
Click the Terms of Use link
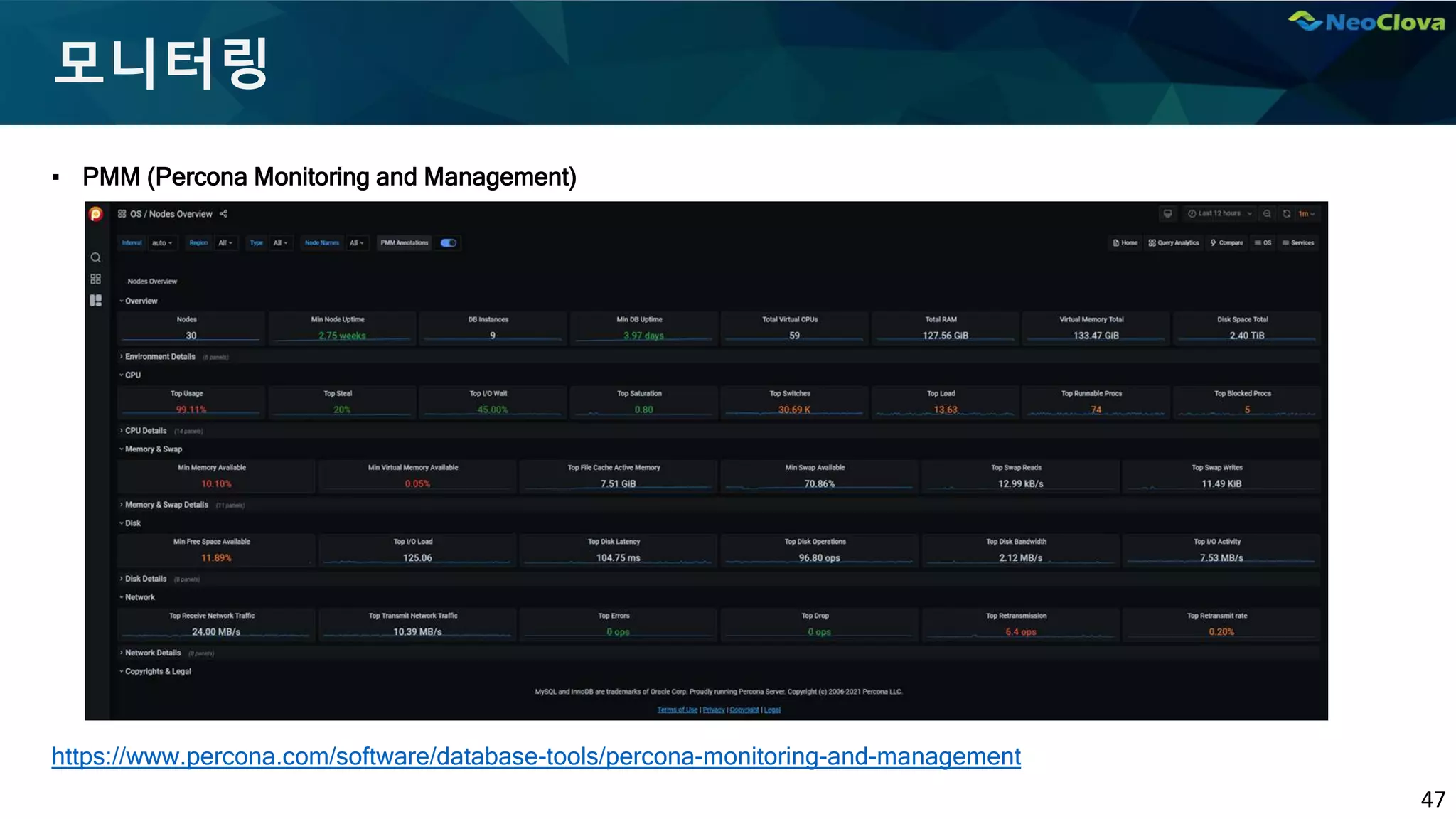pos(677,710)
